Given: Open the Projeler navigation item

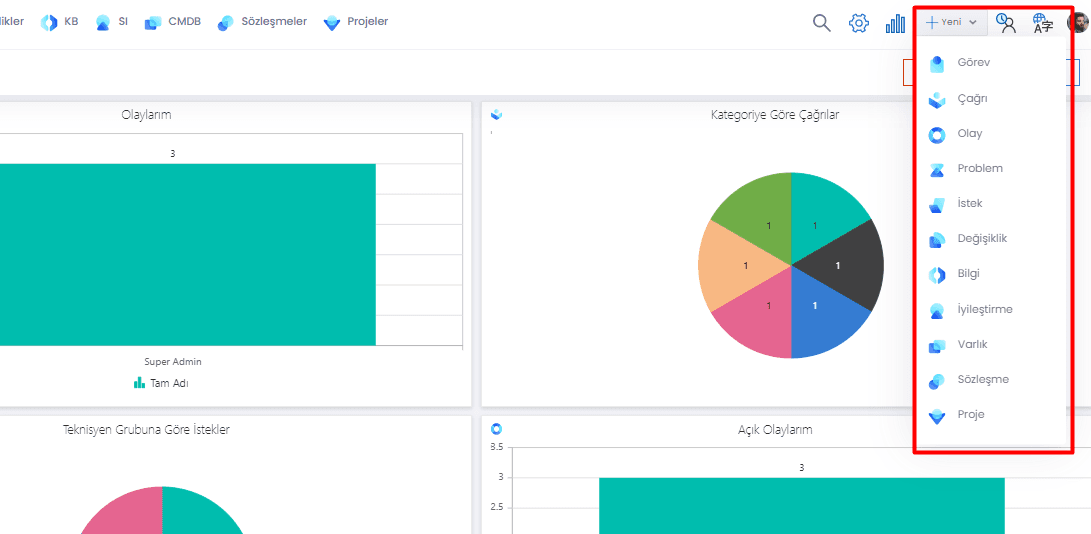Looking at the screenshot, I should 356,22.
